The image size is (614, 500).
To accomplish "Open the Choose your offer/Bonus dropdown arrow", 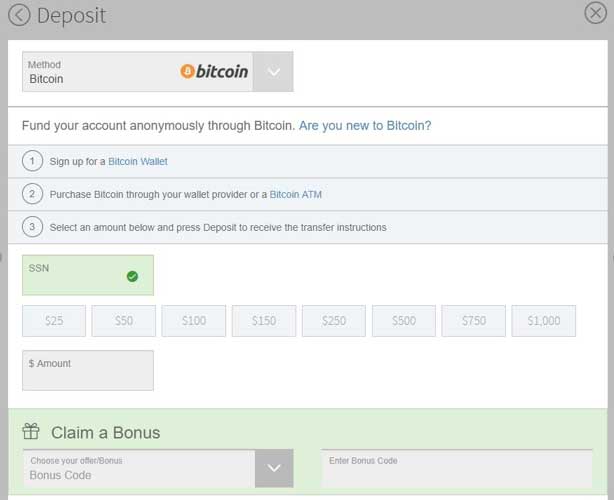I will pyautogui.click(x=274, y=468).
